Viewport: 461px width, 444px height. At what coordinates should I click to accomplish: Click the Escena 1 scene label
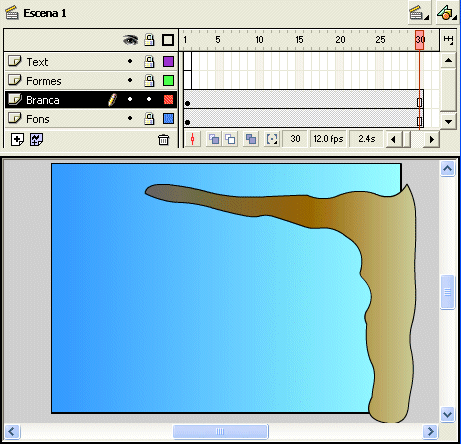(45, 13)
